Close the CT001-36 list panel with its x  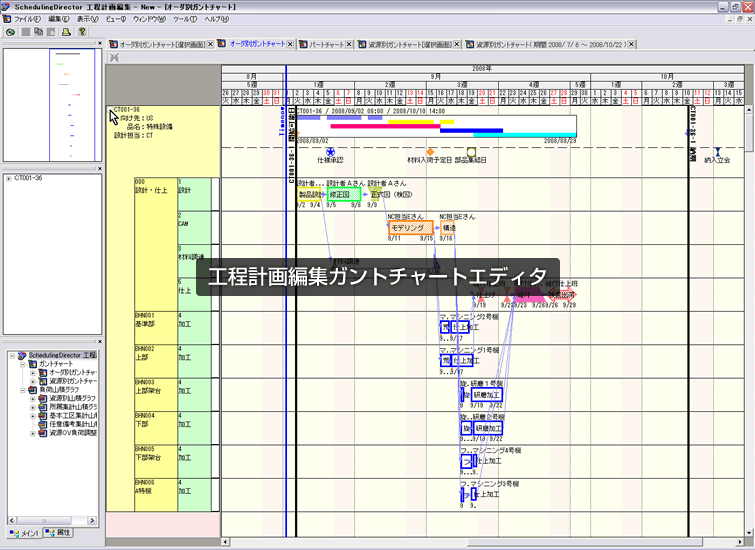coord(100,169)
